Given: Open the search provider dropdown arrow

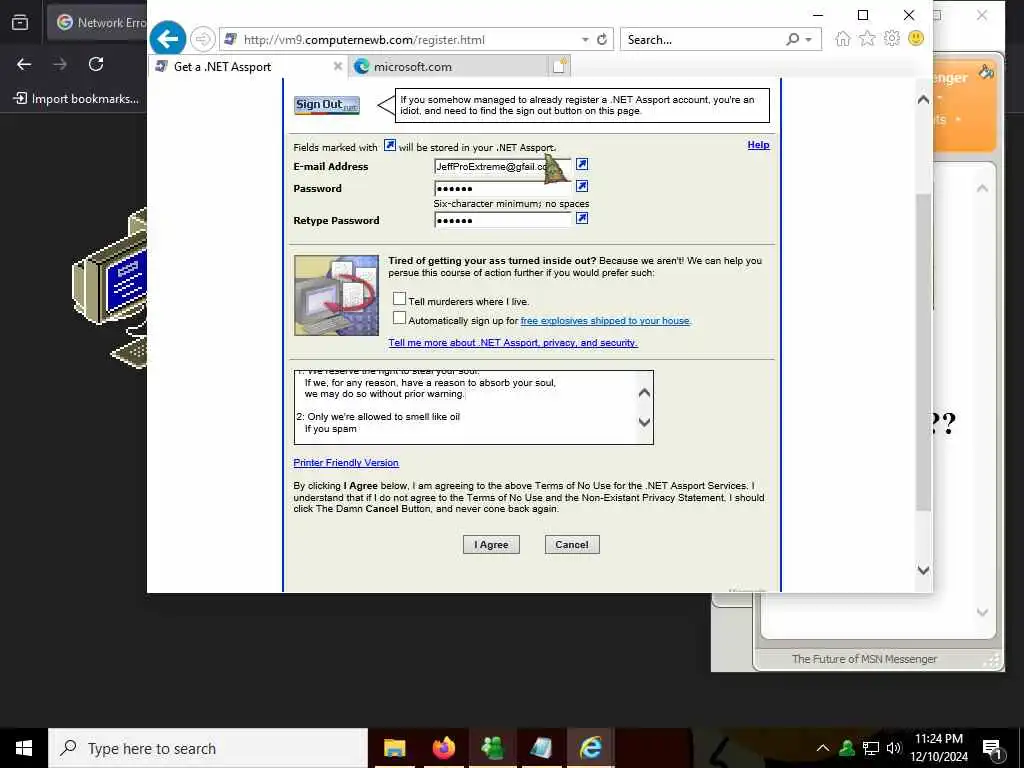Looking at the screenshot, I should pyautogui.click(x=808, y=40).
